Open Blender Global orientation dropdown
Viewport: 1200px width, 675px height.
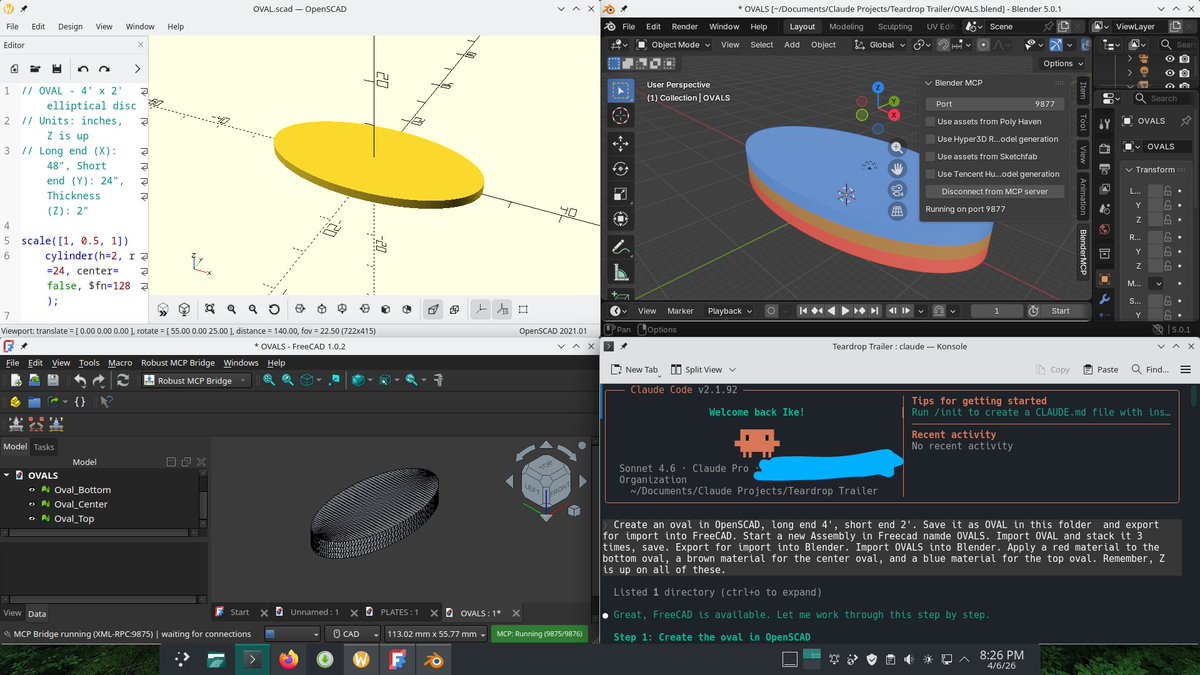[x=879, y=45]
